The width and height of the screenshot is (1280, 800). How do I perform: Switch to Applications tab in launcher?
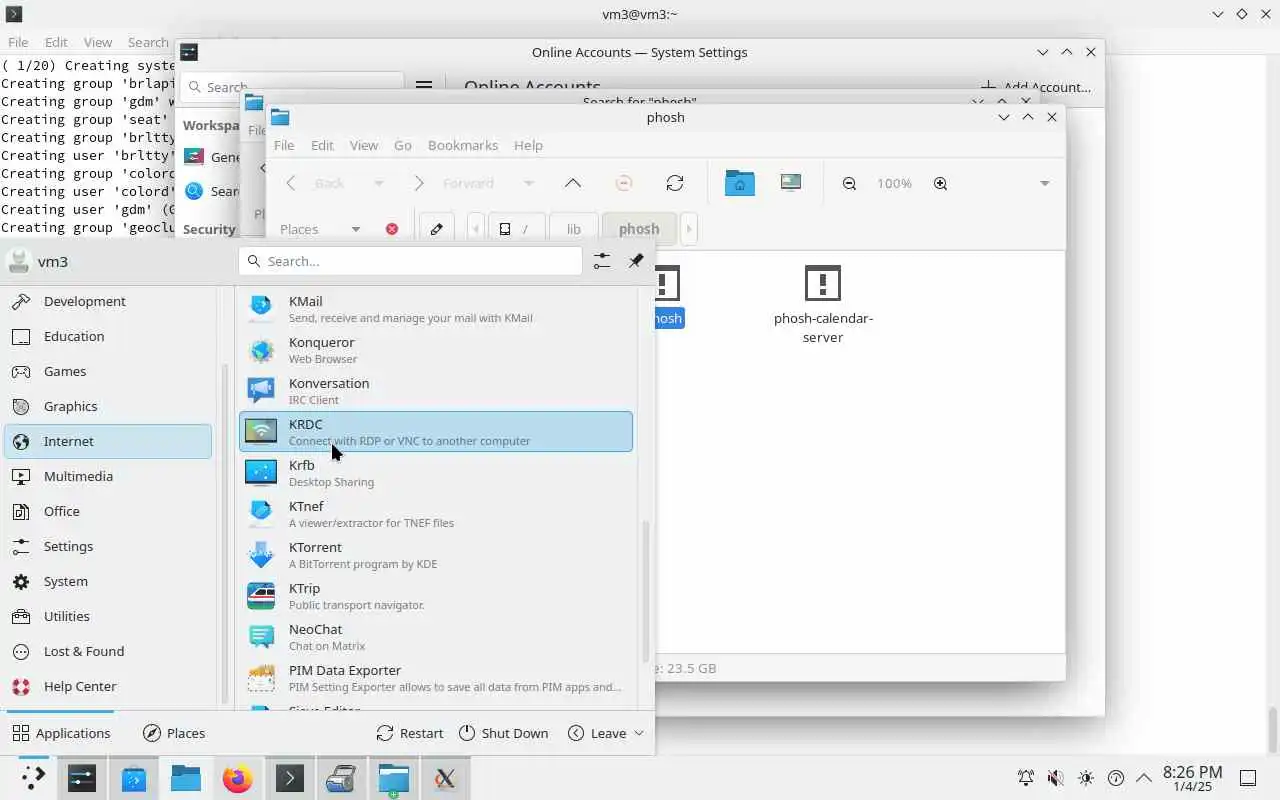pos(61,733)
